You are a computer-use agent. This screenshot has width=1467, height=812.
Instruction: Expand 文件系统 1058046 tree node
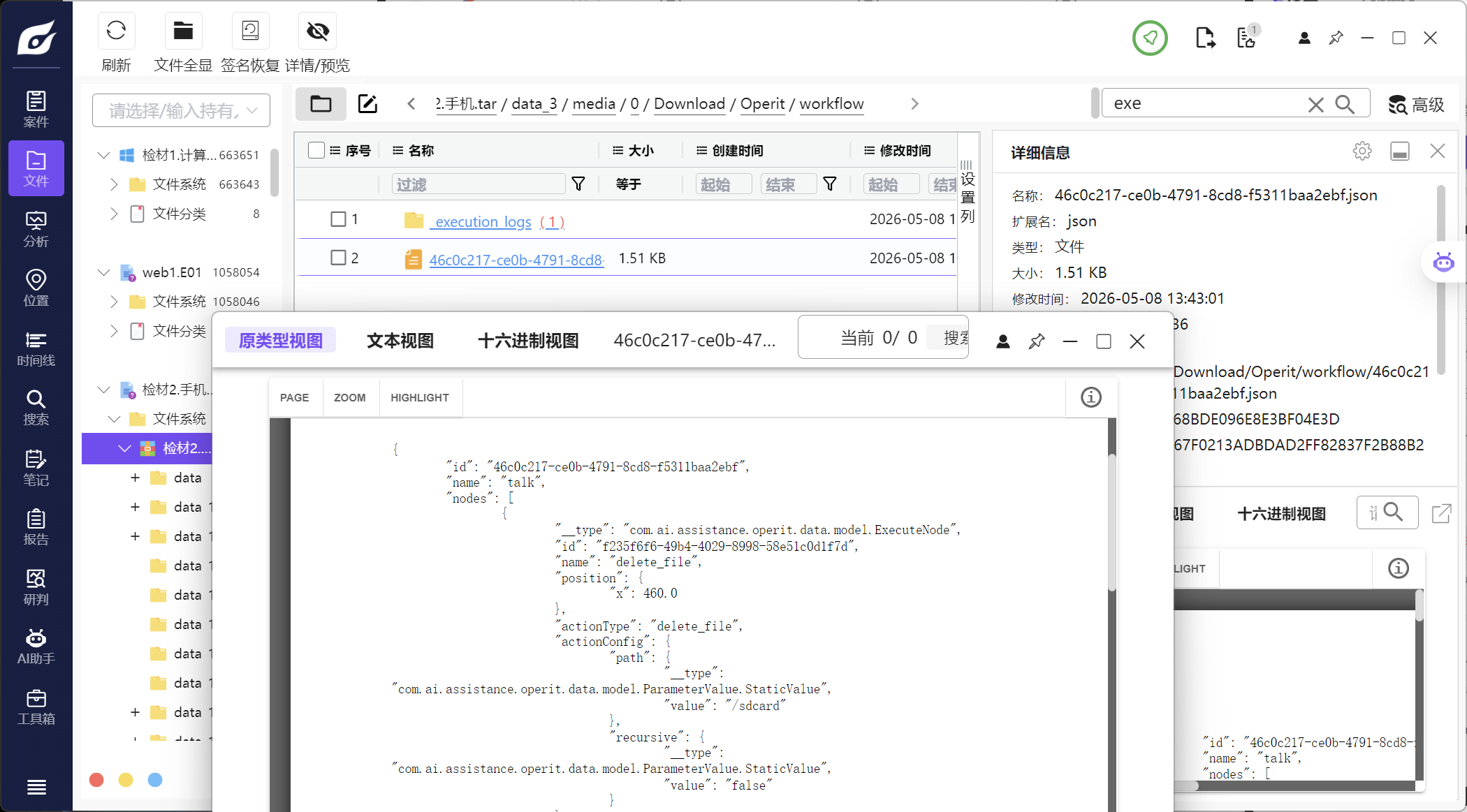coord(114,301)
